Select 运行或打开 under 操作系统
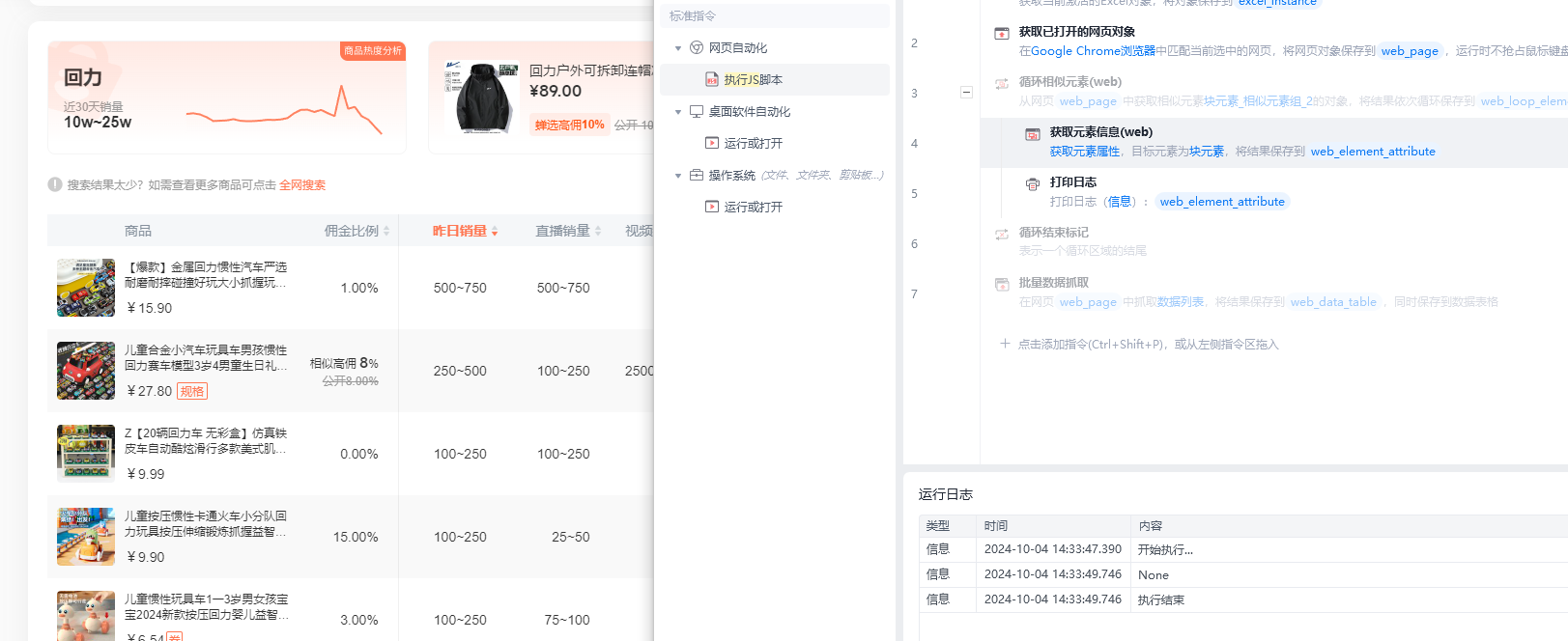The image size is (1568, 641). [x=754, y=208]
